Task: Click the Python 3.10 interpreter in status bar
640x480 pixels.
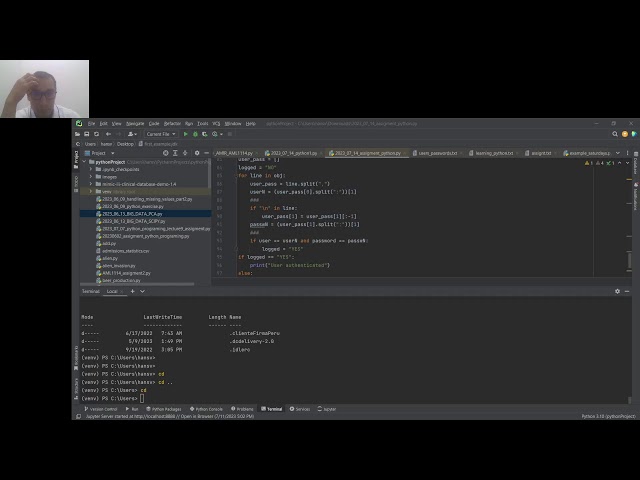Action: [608, 416]
